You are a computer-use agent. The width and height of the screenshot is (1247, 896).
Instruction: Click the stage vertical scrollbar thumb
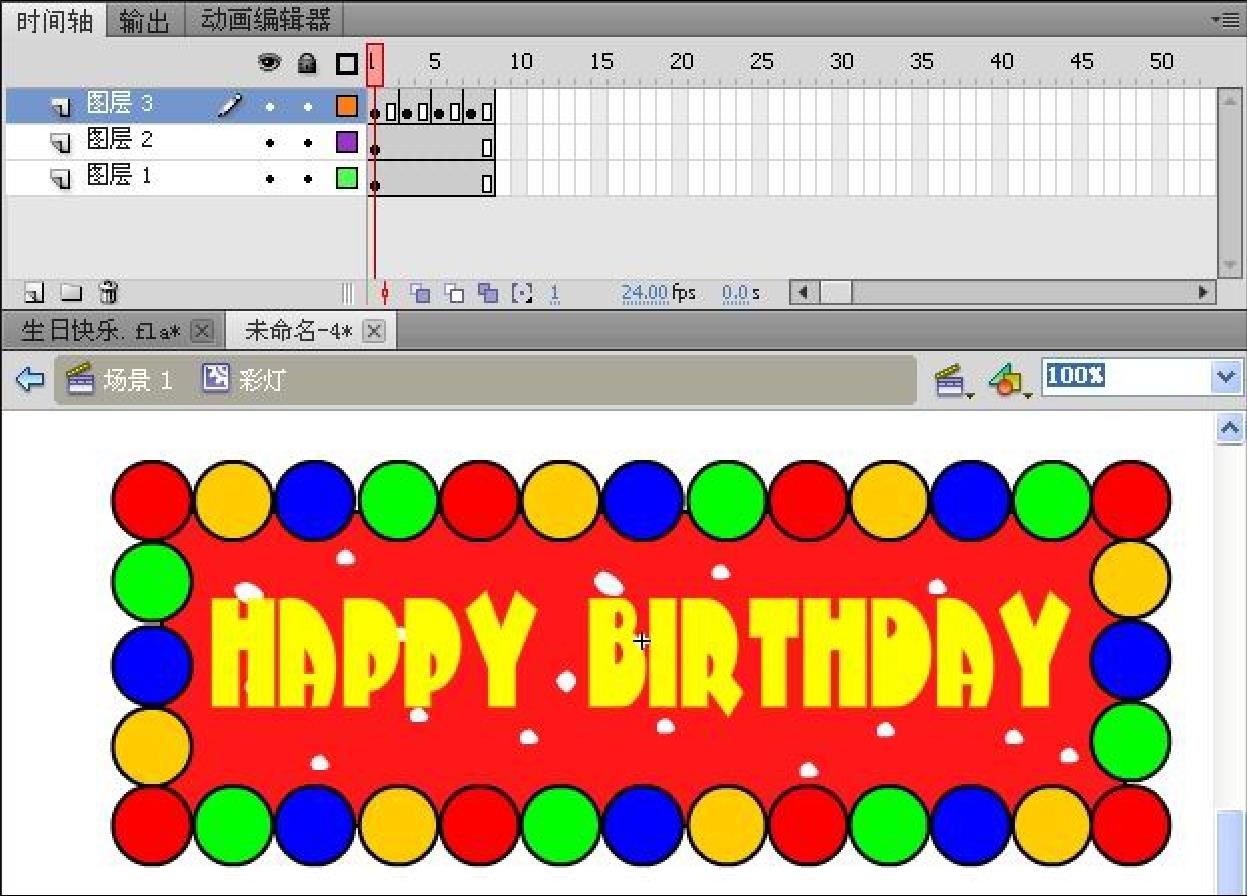pyautogui.click(x=1230, y=852)
